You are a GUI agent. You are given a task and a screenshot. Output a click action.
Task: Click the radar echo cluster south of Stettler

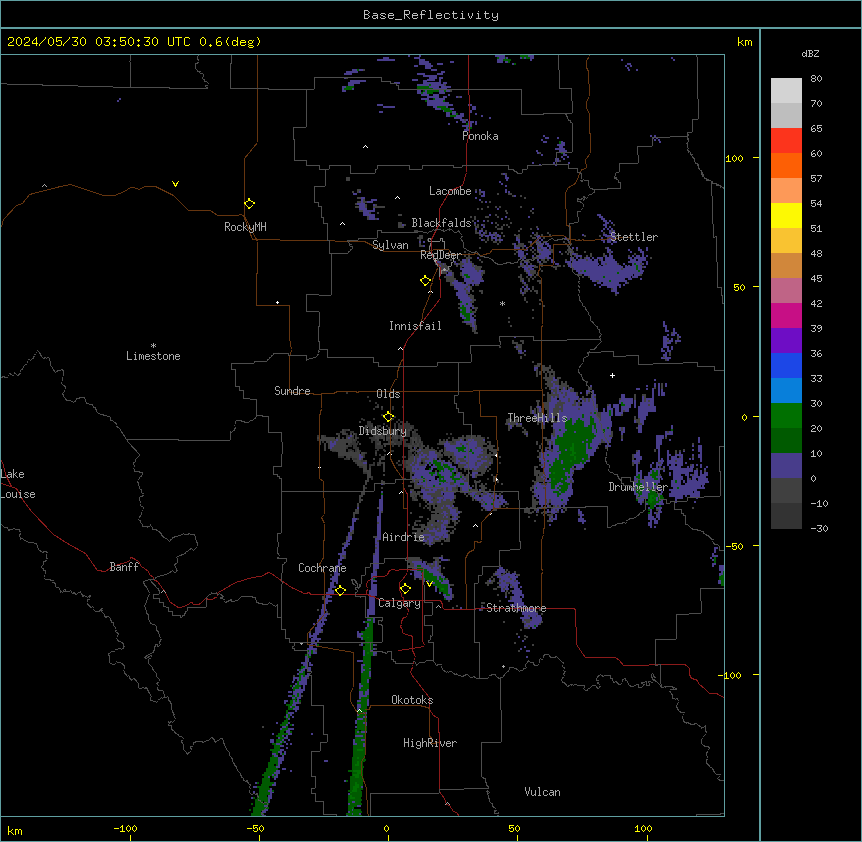tap(607, 268)
